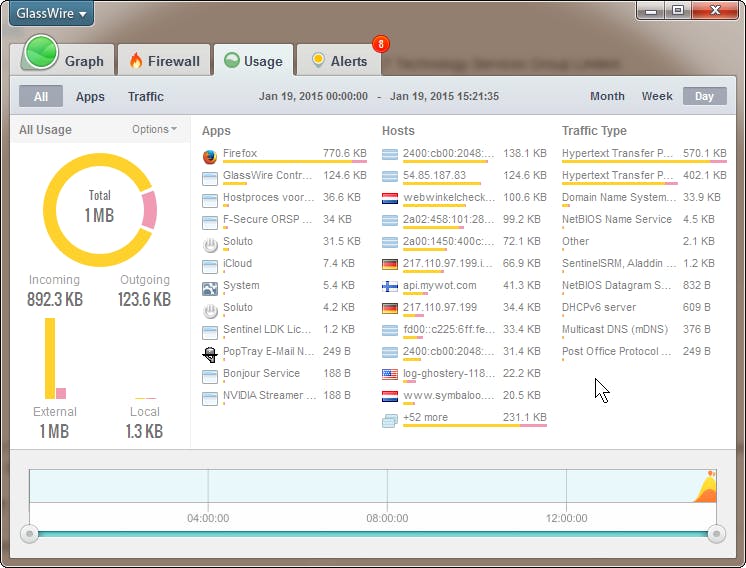This screenshot has height=568, width=746.
Task: Click the iCloud app icon
Action: pyautogui.click(x=210, y=266)
